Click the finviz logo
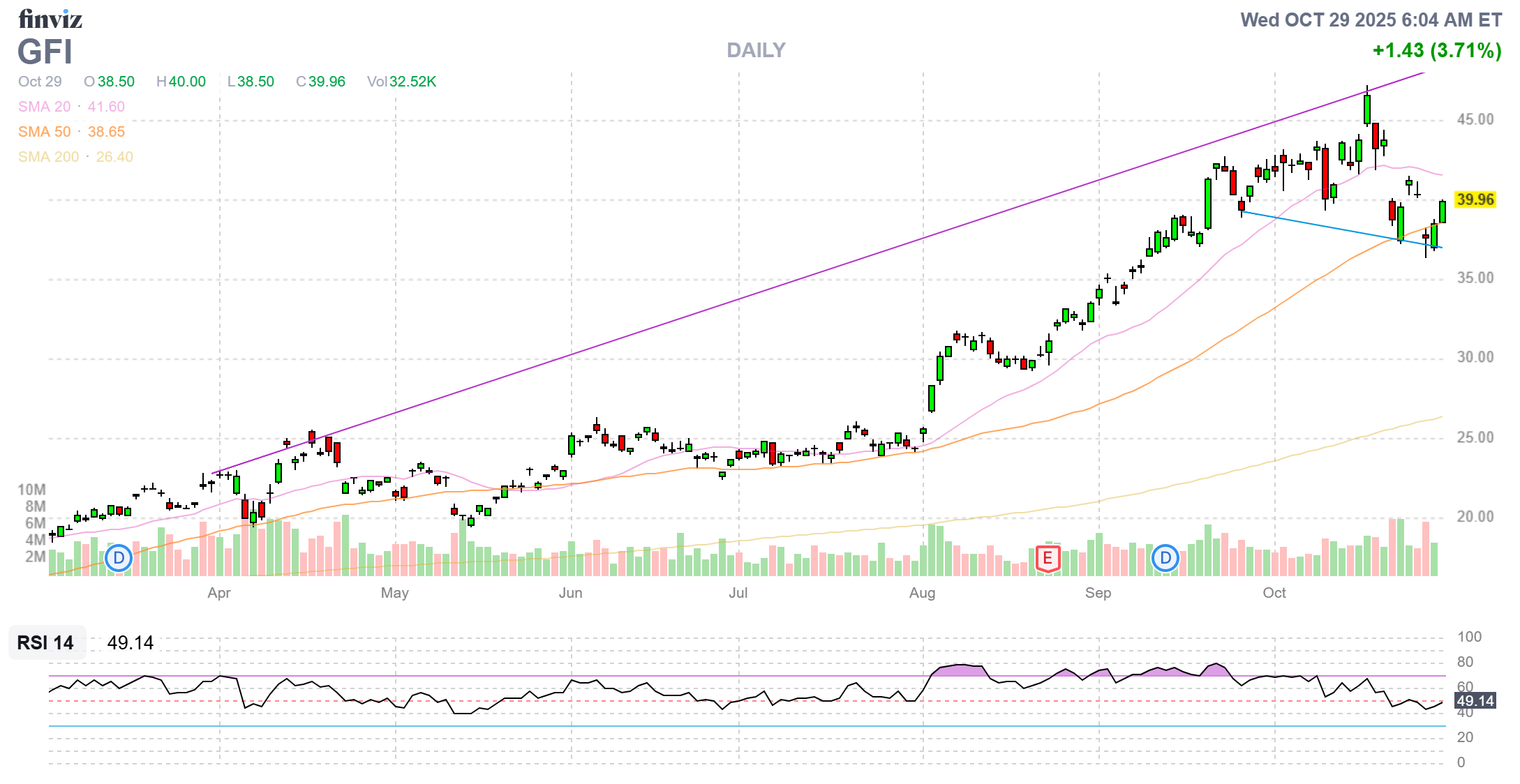This screenshot has width=1520, height=784. [x=50, y=19]
